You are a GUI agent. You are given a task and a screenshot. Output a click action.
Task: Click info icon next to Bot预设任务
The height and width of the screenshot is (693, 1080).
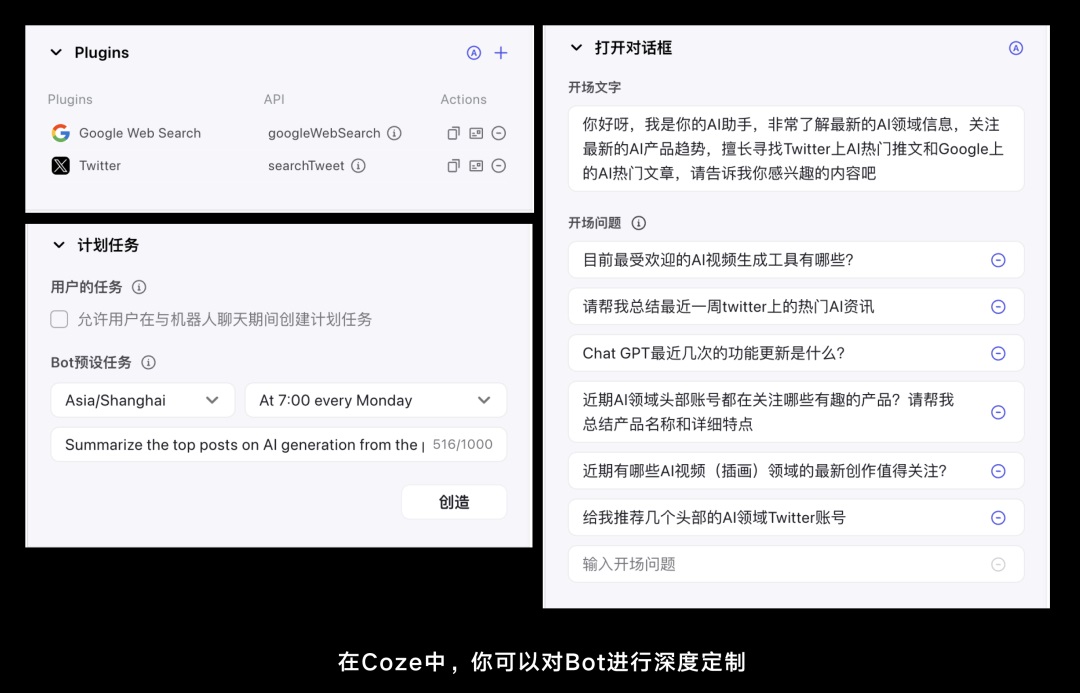(149, 363)
